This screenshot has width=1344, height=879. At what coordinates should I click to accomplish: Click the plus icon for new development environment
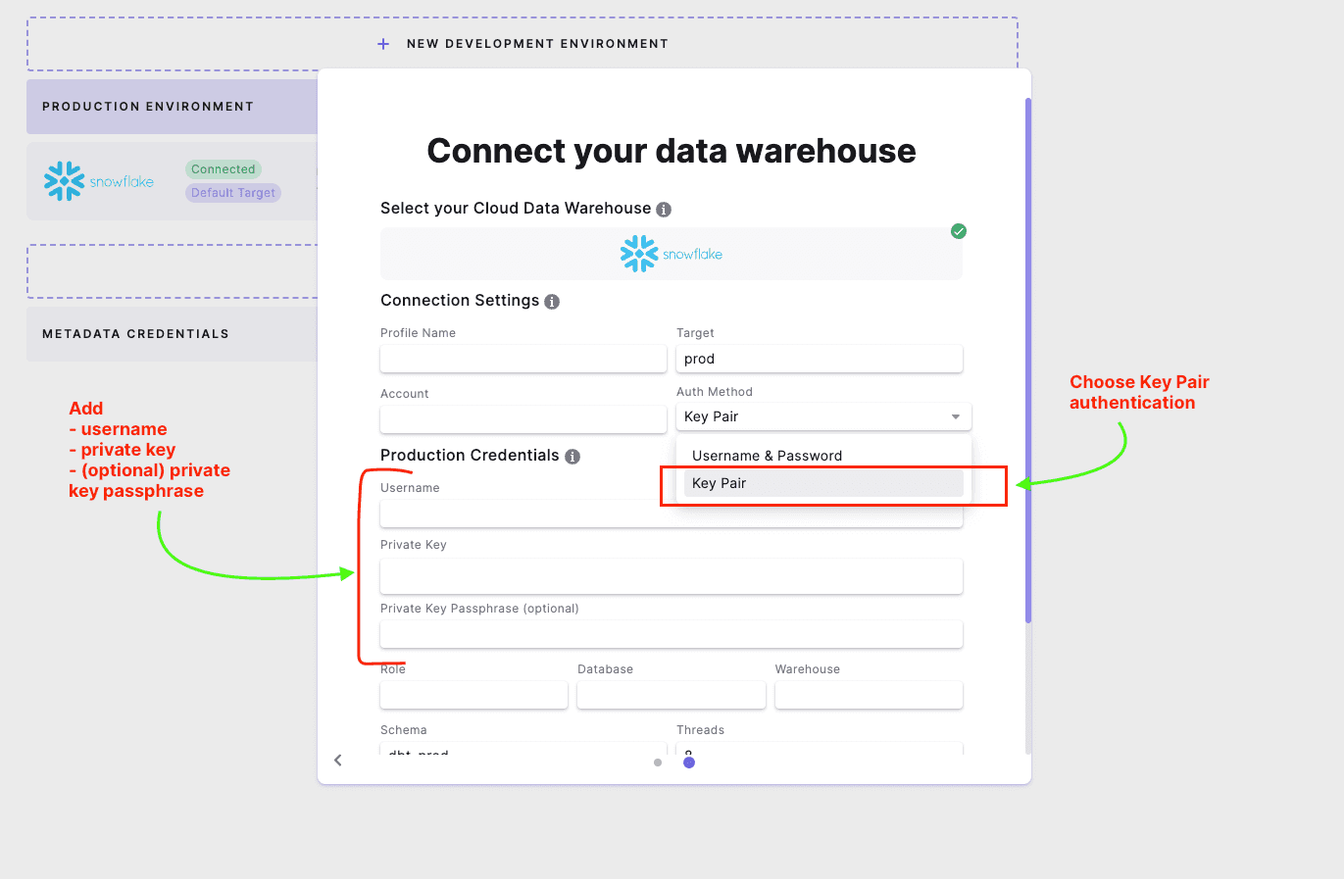click(383, 44)
